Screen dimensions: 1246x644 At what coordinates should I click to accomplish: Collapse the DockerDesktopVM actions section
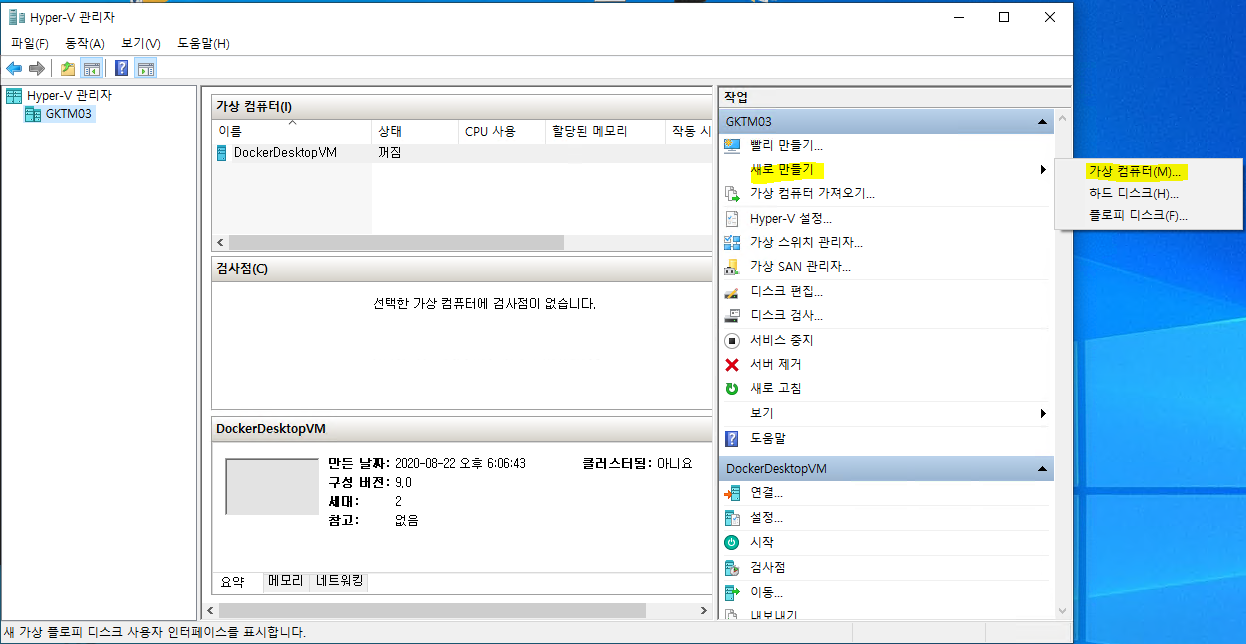(x=1042, y=469)
